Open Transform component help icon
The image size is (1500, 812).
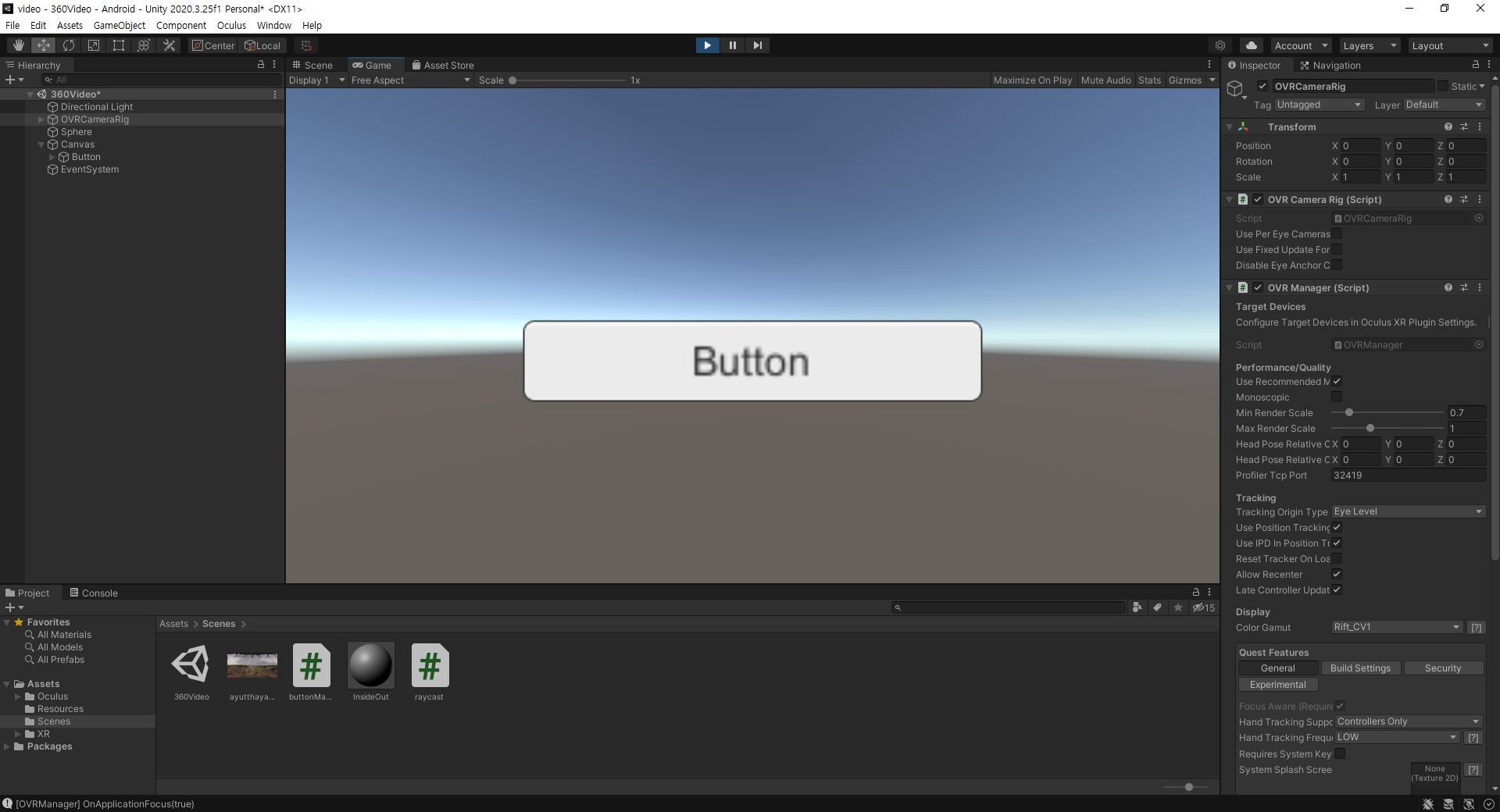click(1448, 126)
